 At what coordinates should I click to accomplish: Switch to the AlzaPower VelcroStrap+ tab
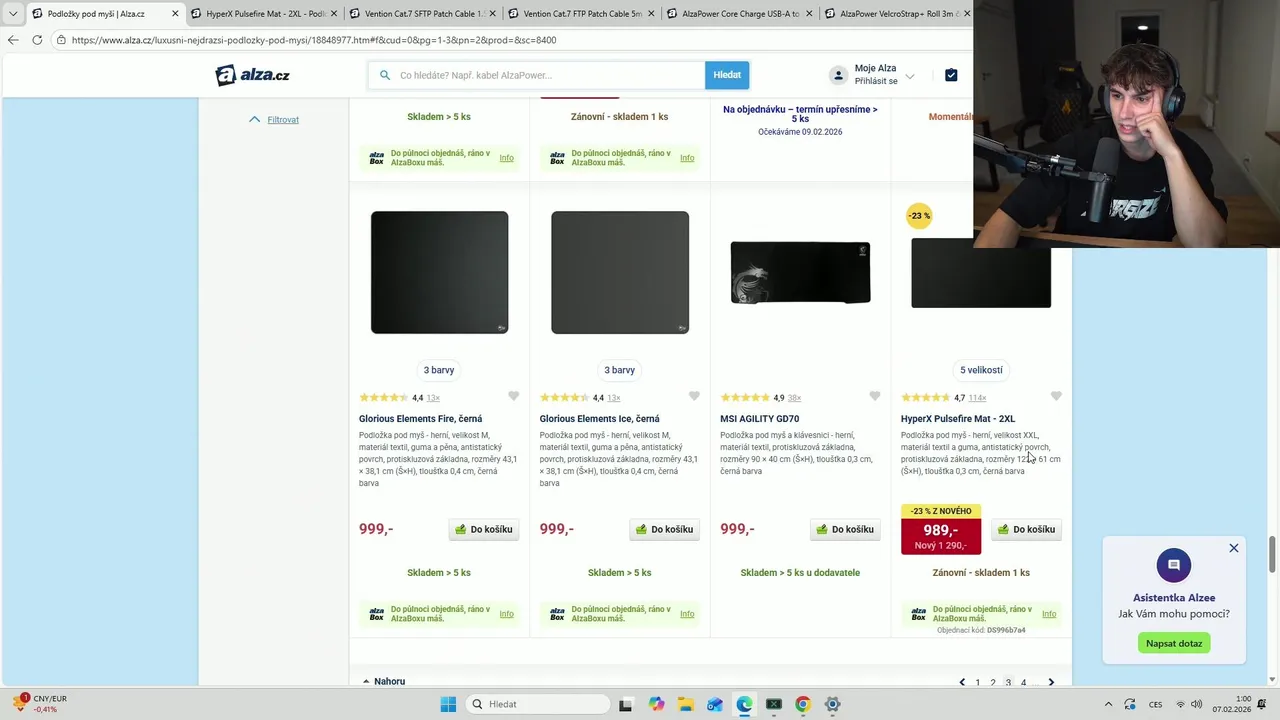click(897, 14)
